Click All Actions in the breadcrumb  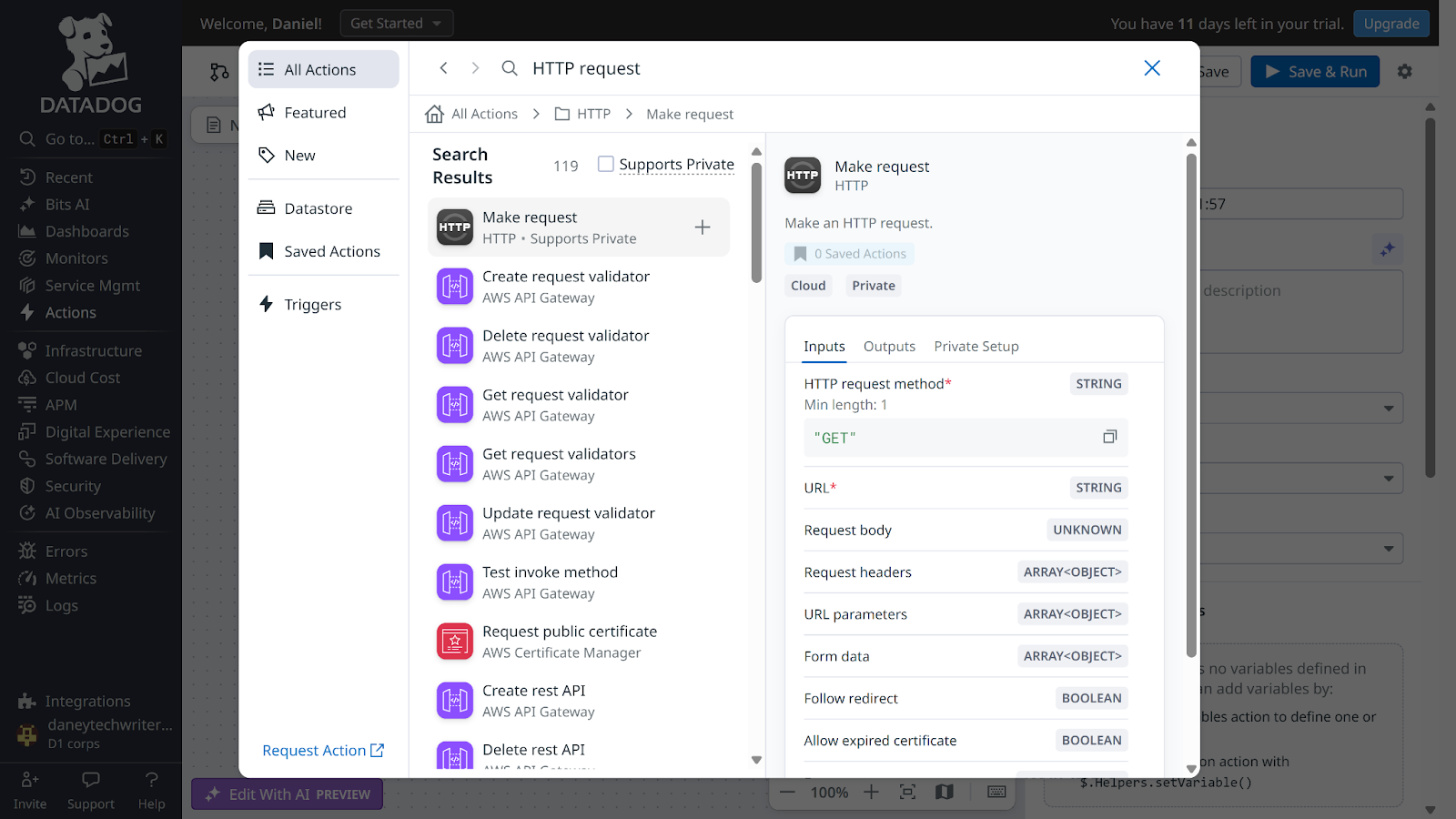[x=484, y=114]
